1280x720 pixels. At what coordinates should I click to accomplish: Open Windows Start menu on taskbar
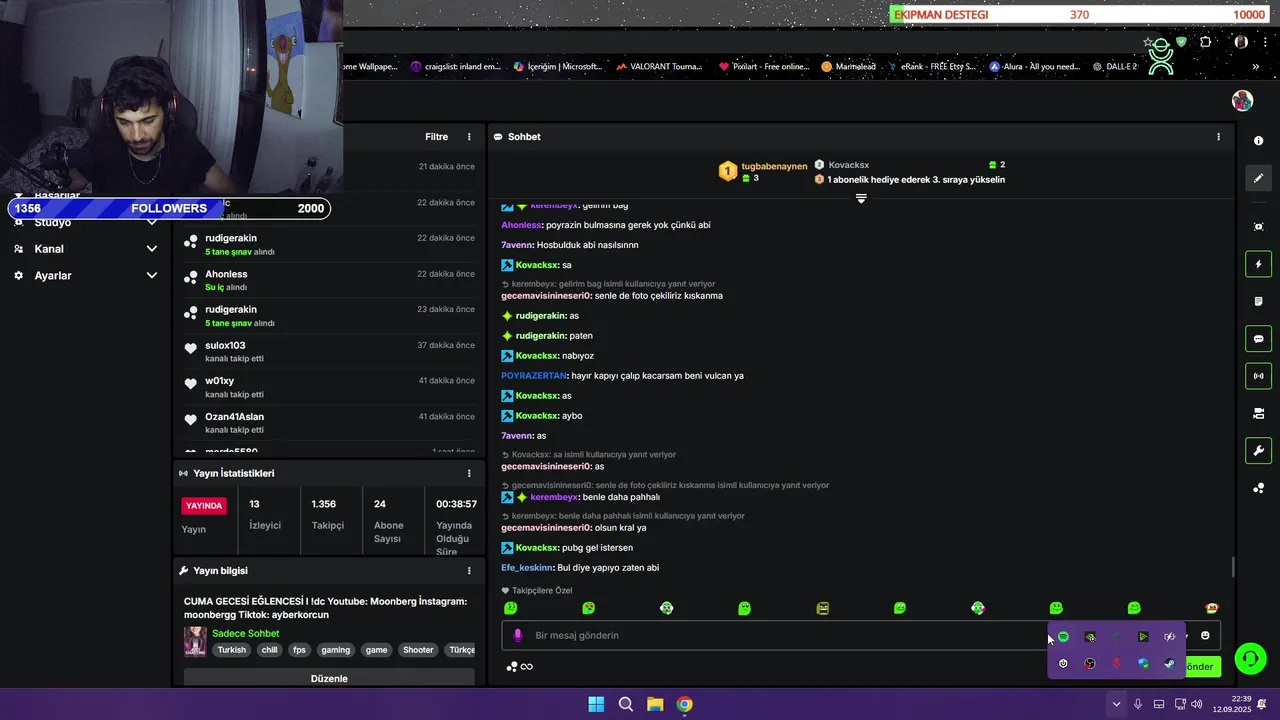596,704
